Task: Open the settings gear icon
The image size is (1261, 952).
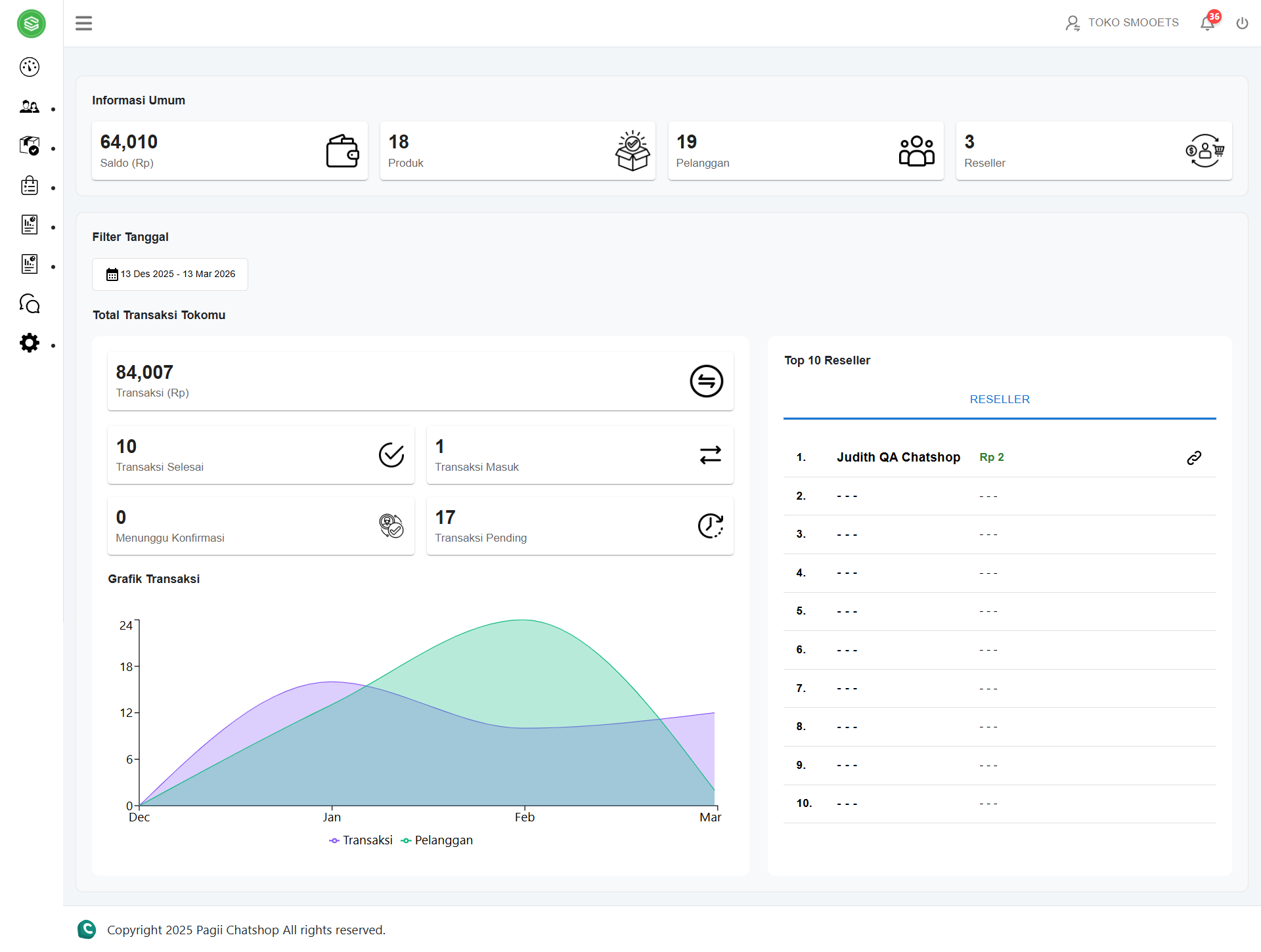Action: pos(30,343)
